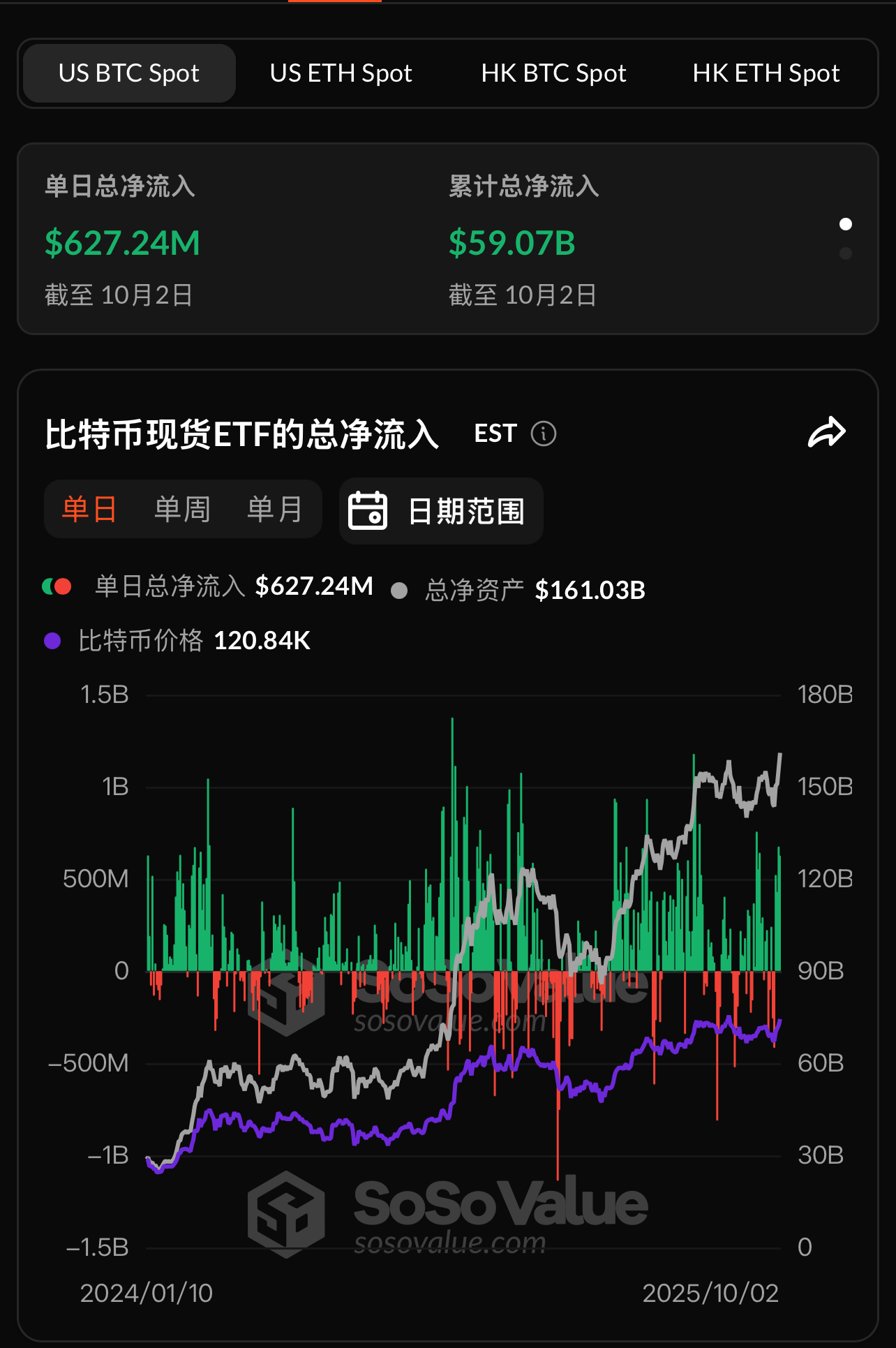Select the 单月 monthly interval
This screenshot has width=896, height=1348.
[x=275, y=510]
